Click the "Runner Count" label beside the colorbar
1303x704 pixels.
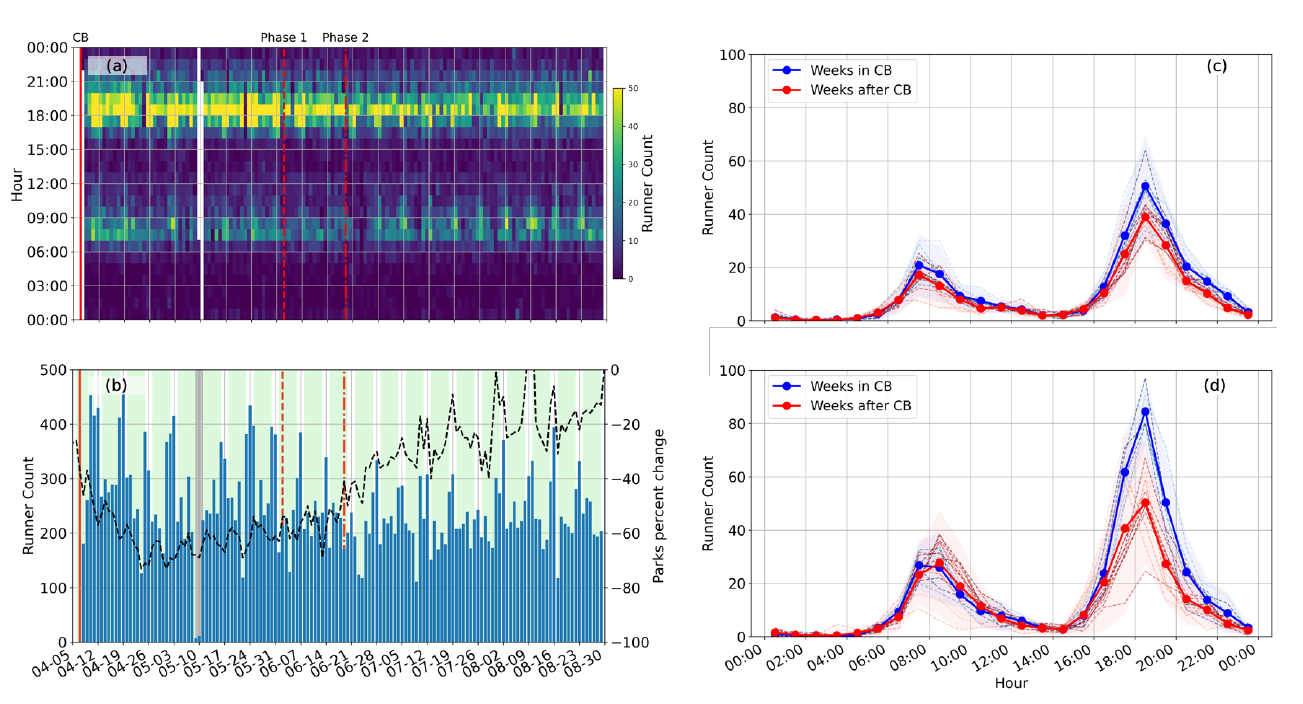tap(648, 184)
